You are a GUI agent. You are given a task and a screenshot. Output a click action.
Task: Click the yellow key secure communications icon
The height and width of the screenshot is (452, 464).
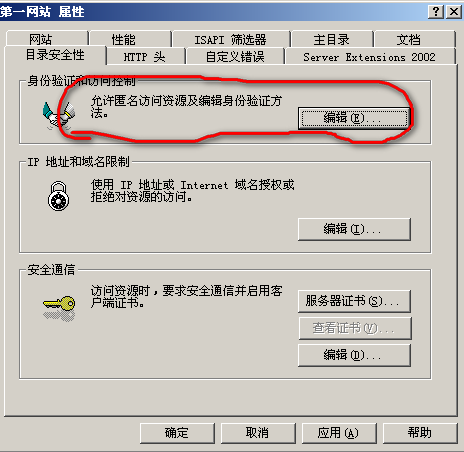point(59,308)
